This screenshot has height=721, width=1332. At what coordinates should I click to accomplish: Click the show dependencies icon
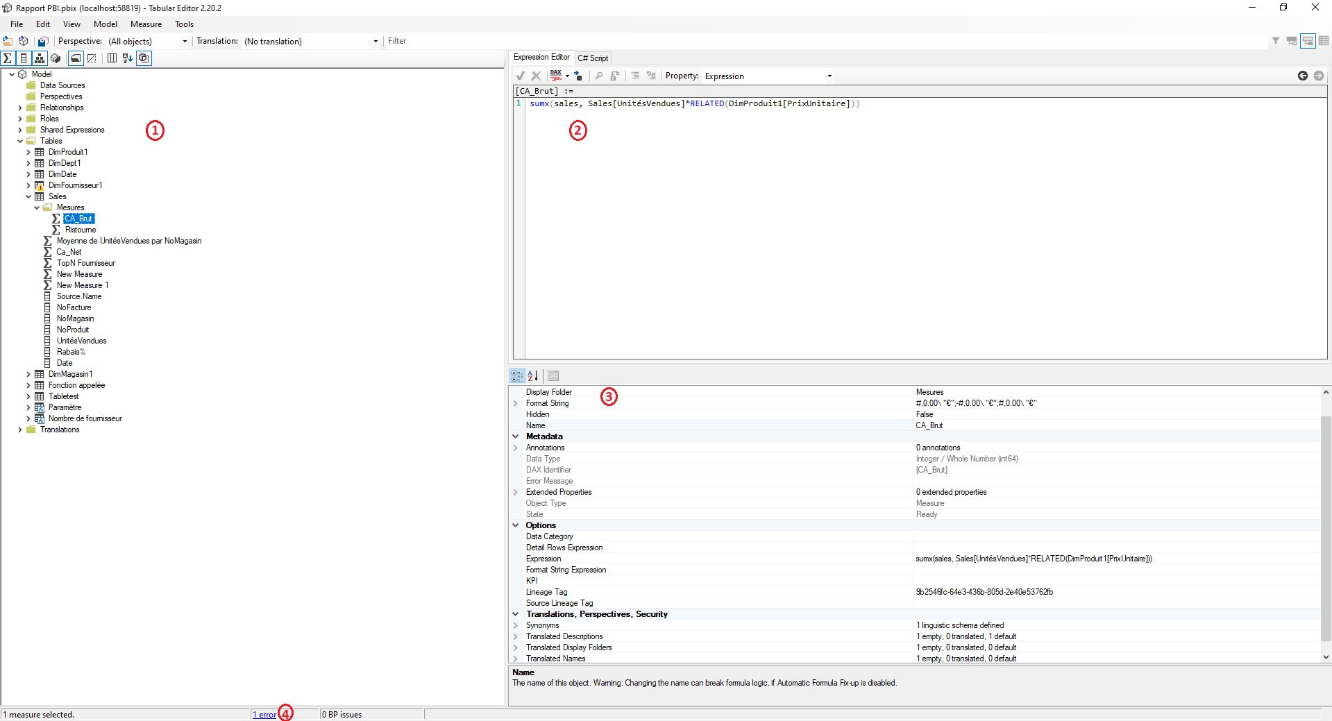(578, 76)
